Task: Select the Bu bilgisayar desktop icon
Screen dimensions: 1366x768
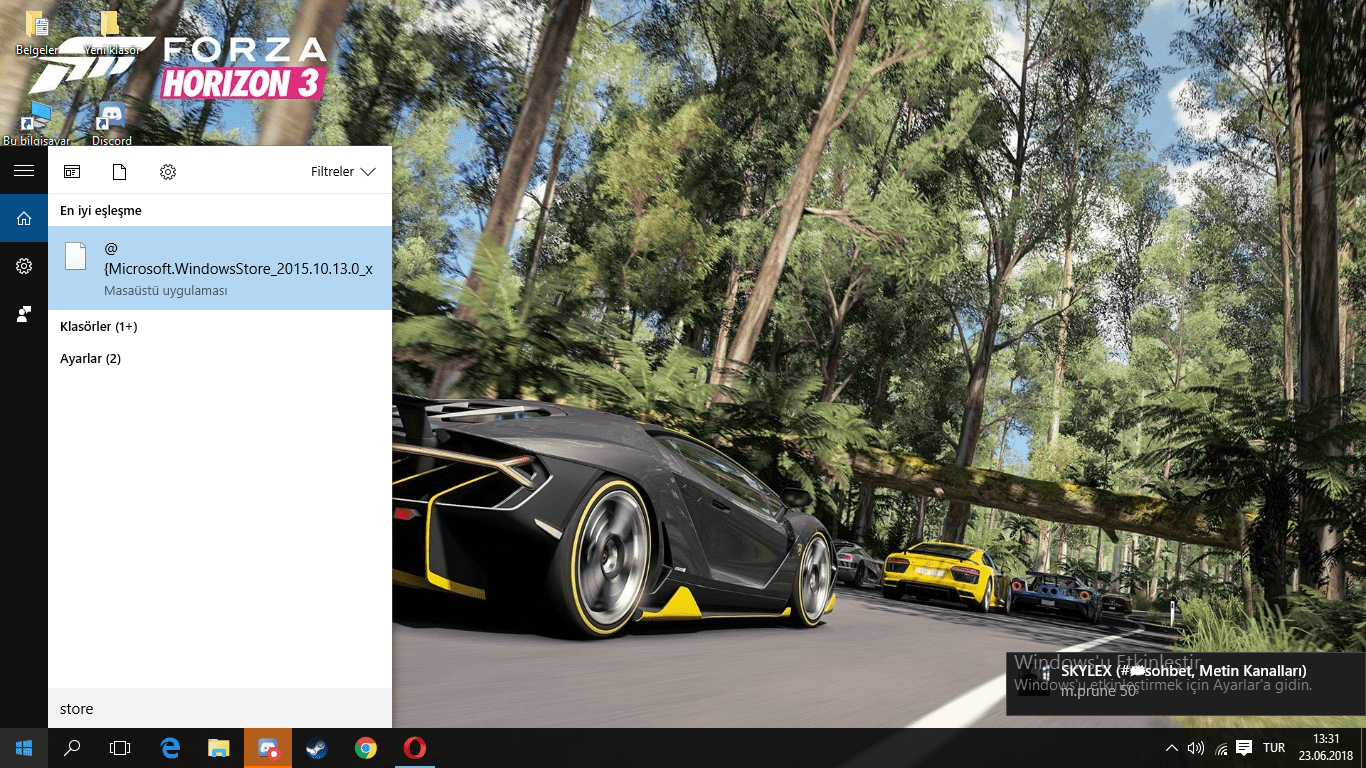Action: click(37, 122)
